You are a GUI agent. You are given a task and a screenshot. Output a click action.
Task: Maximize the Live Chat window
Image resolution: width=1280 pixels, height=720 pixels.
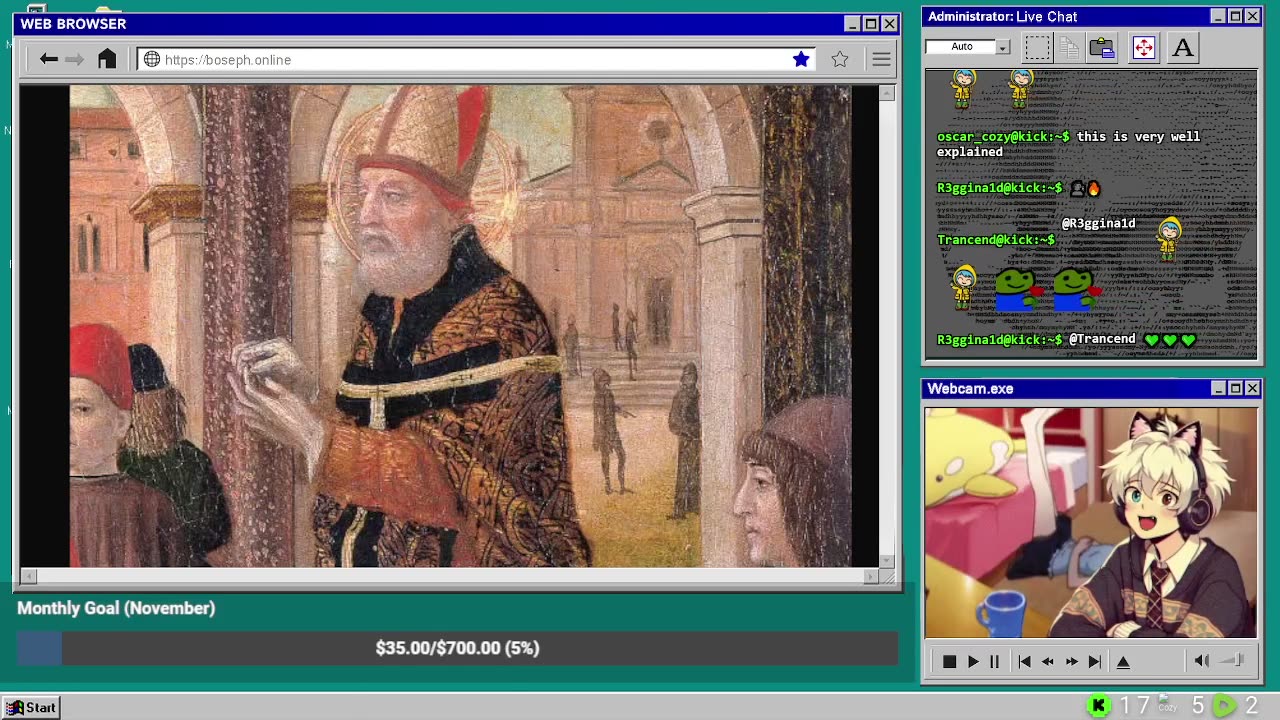(1235, 16)
